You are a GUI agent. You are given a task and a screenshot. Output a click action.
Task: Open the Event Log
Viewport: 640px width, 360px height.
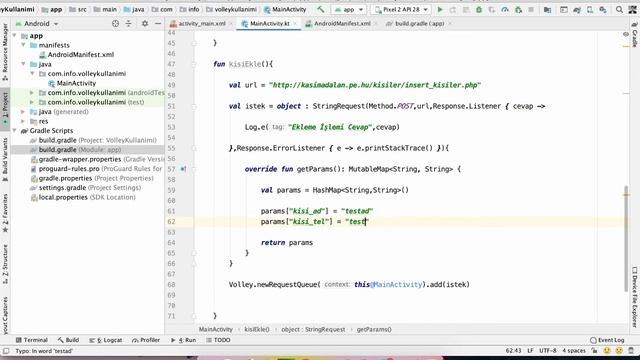coord(607,340)
